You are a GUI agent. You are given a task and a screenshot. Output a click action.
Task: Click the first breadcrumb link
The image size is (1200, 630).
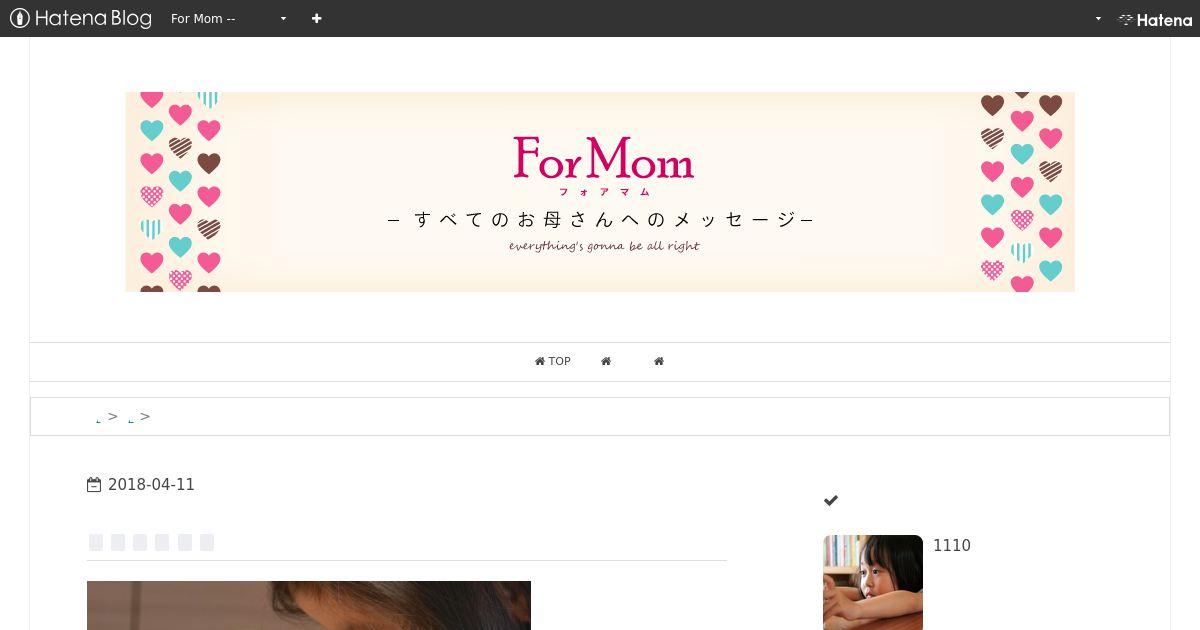click(98, 418)
